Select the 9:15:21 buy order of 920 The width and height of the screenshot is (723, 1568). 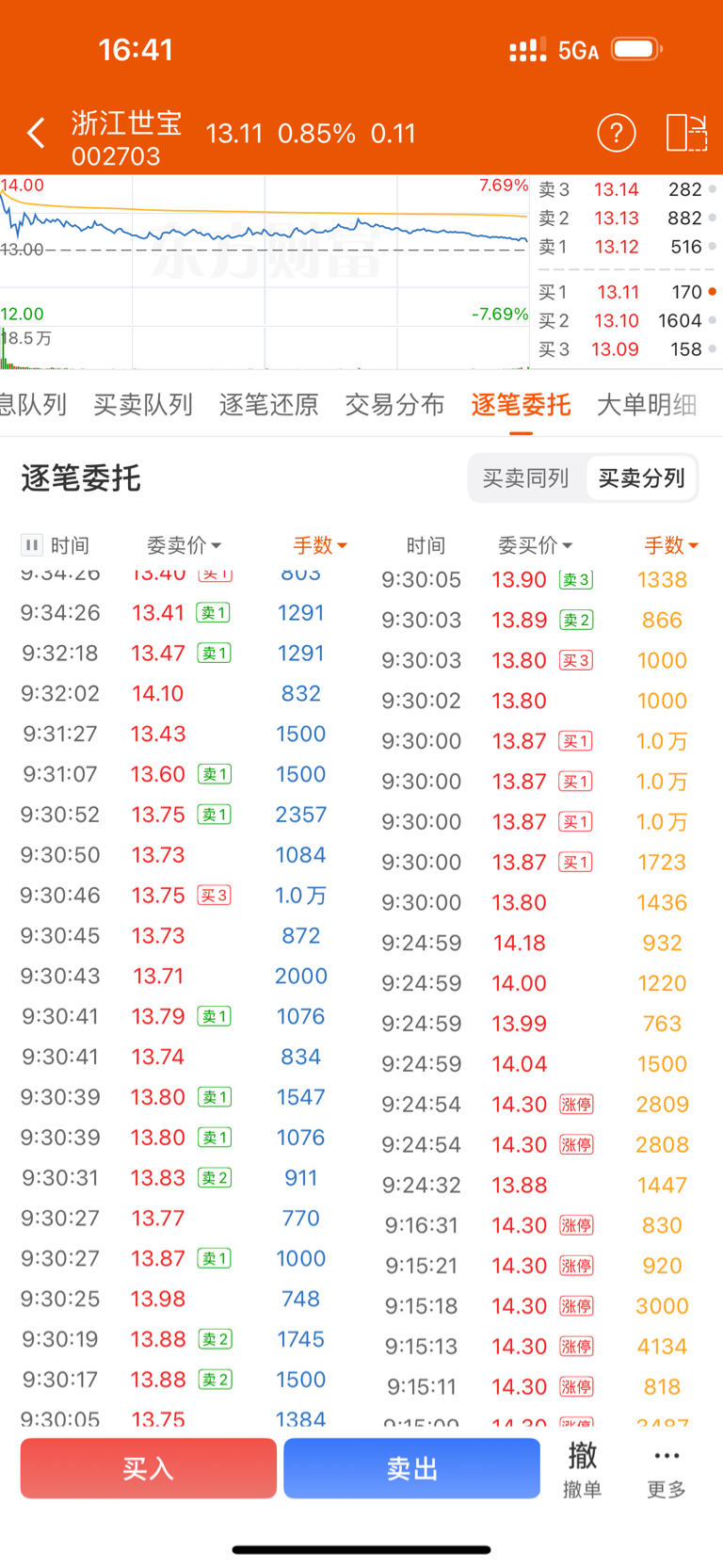541,1267
